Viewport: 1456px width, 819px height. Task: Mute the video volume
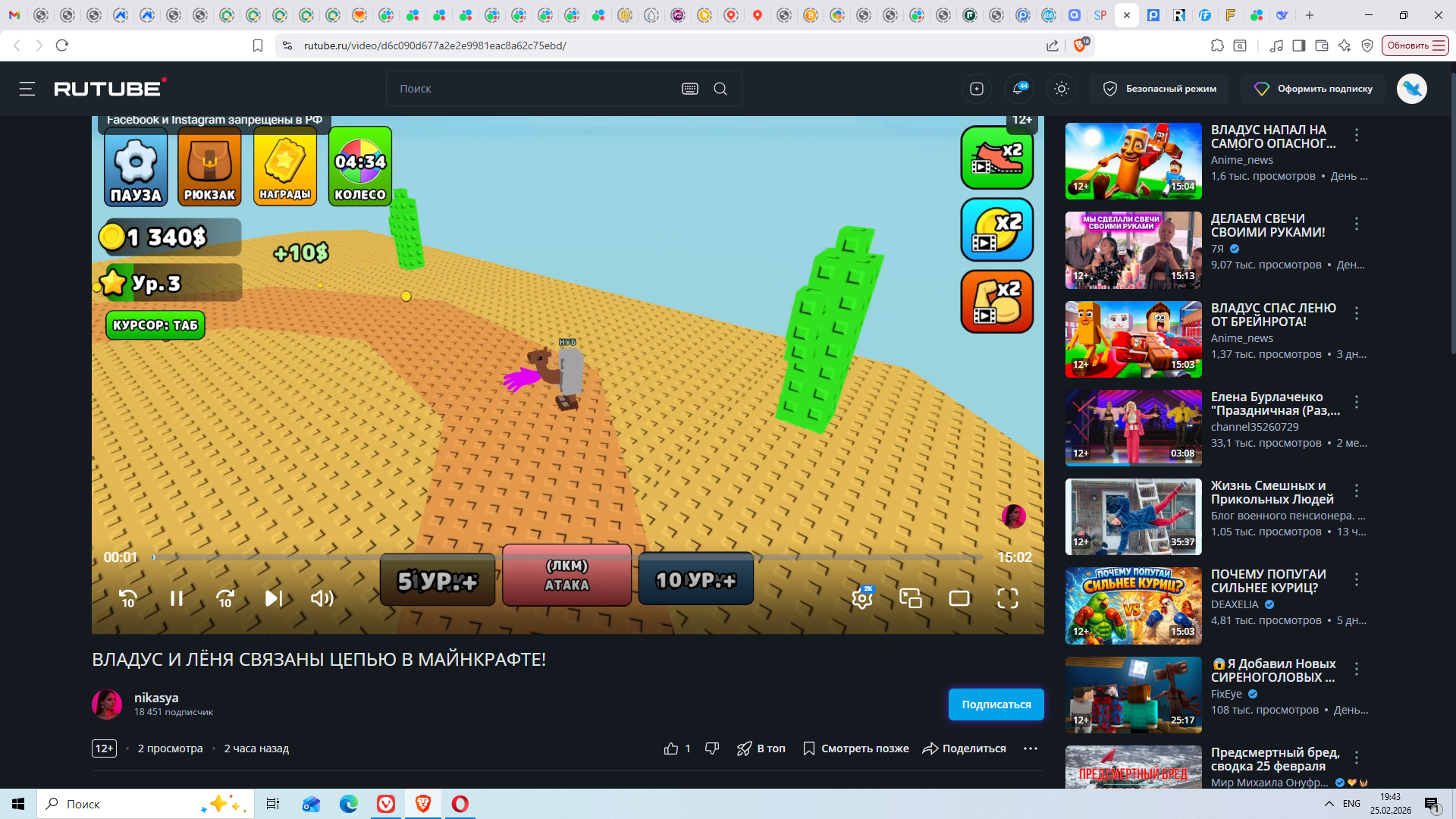(322, 598)
